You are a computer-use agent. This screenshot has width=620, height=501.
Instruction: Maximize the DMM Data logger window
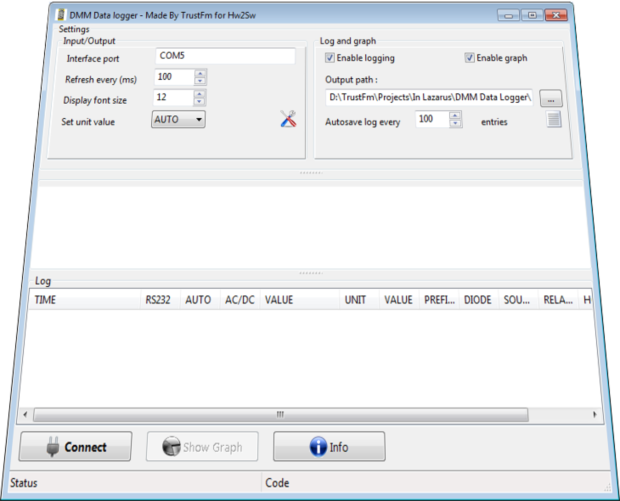click(x=532, y=15)
